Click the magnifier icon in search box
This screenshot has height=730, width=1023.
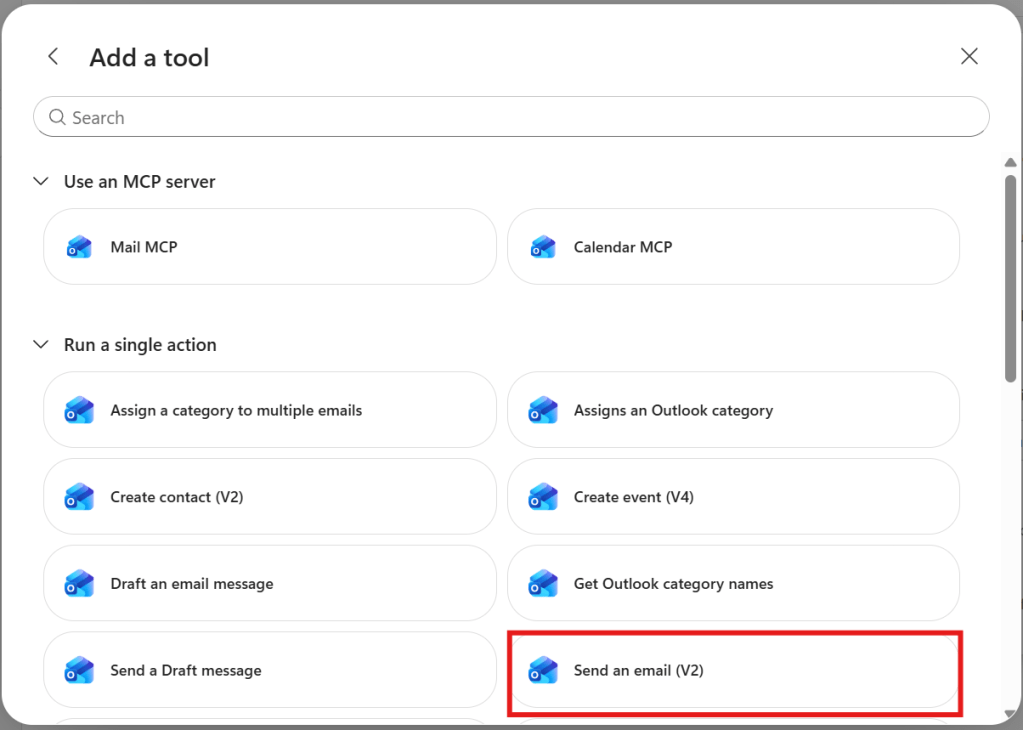click(57, 117)
